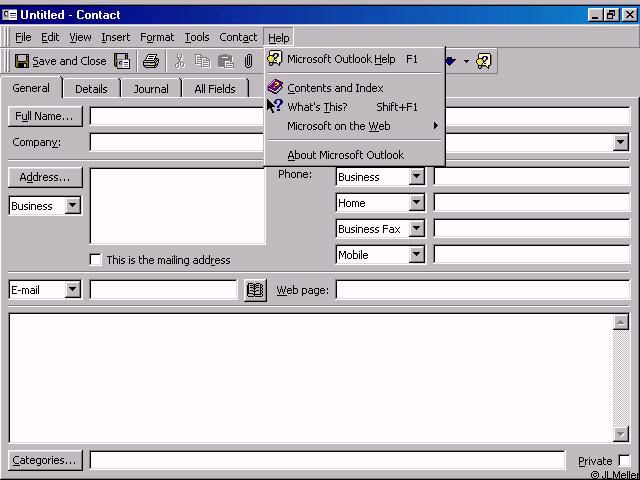Open the File menu
This screenshot has height=480, width=640.
tap(23, 38)
